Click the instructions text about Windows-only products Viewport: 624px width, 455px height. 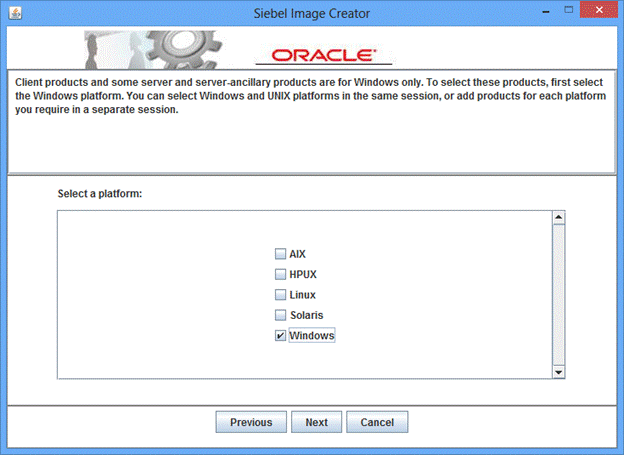click(310, 96)
